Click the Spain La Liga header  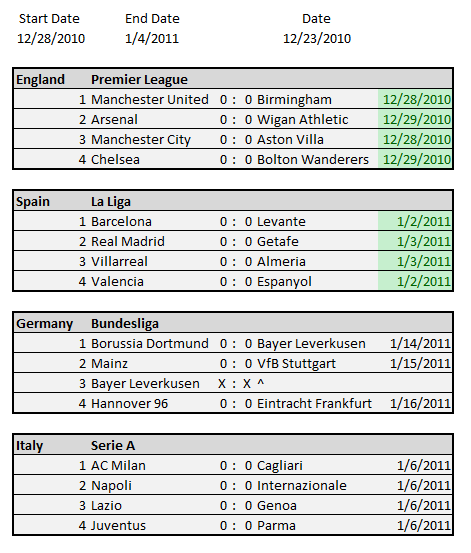click(233, 201)
